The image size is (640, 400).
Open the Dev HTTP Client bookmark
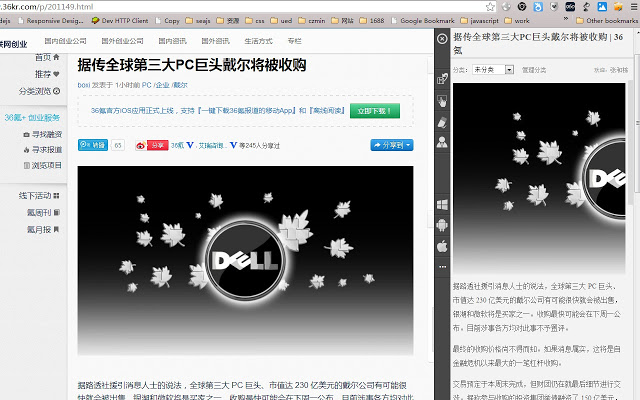pos(120,20)
